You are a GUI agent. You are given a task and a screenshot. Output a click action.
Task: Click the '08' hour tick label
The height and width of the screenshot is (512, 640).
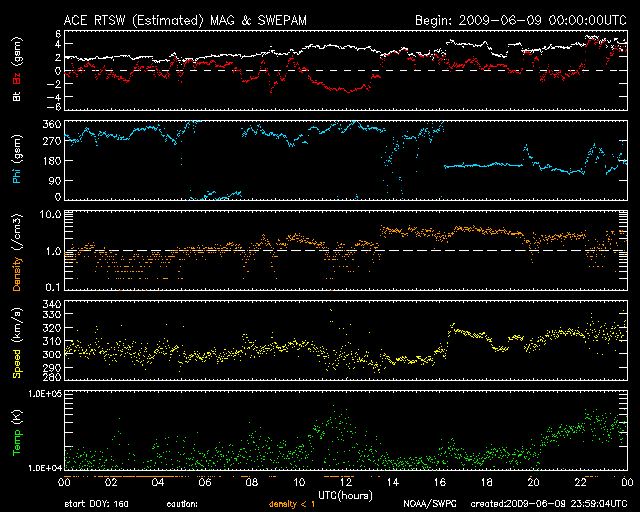(x=252, y=482)
